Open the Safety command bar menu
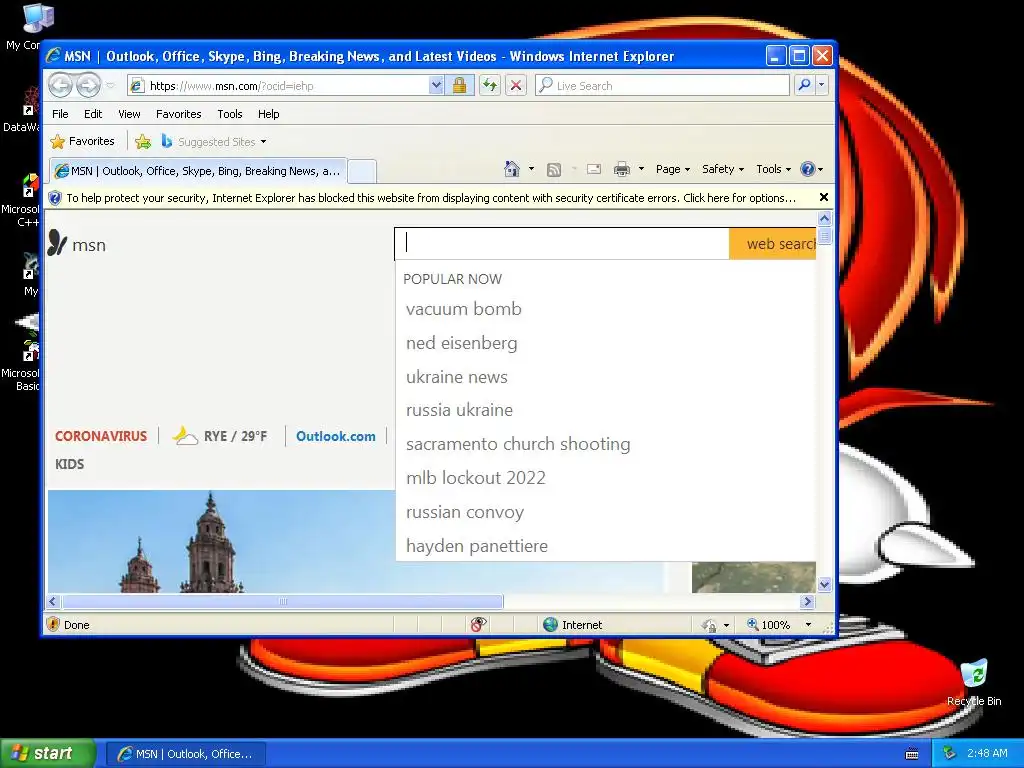 coord(722,169)
